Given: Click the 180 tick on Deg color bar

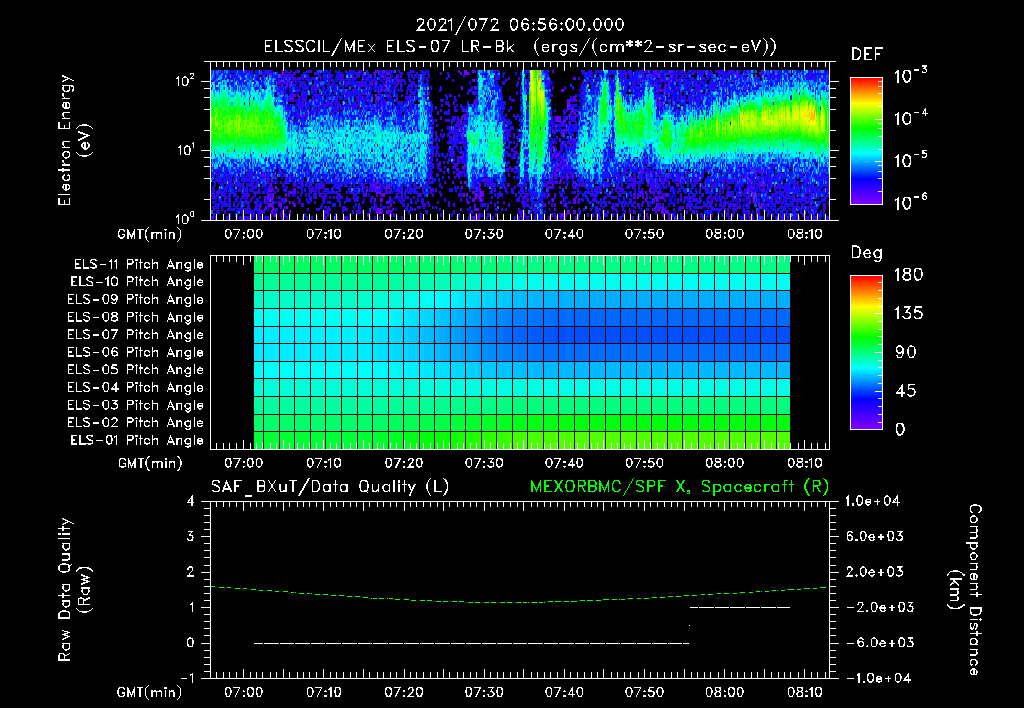Looking at the screenshot, I should click(908, 275).
